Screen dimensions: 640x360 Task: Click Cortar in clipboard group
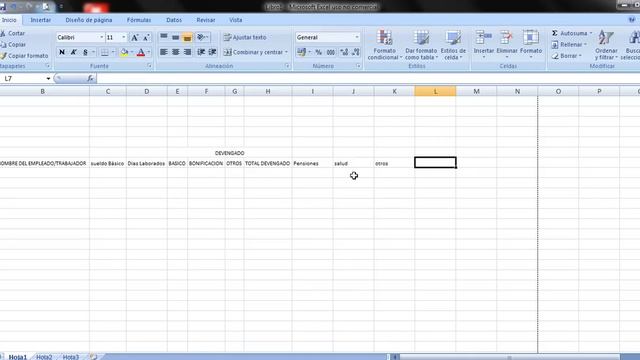[x=13, y=33]
